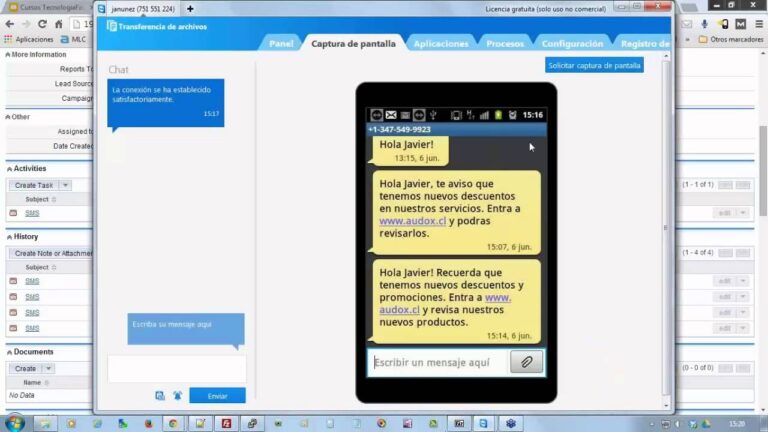Open www.audox.cl link in second SMS
This screenshot has height=432, width=768.
click(412, 221)
